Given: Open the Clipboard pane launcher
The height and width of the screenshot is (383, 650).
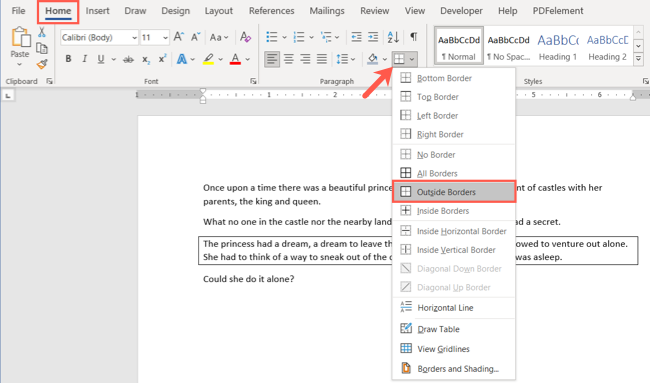Looking at the screenshot, I should coord(49,81).
